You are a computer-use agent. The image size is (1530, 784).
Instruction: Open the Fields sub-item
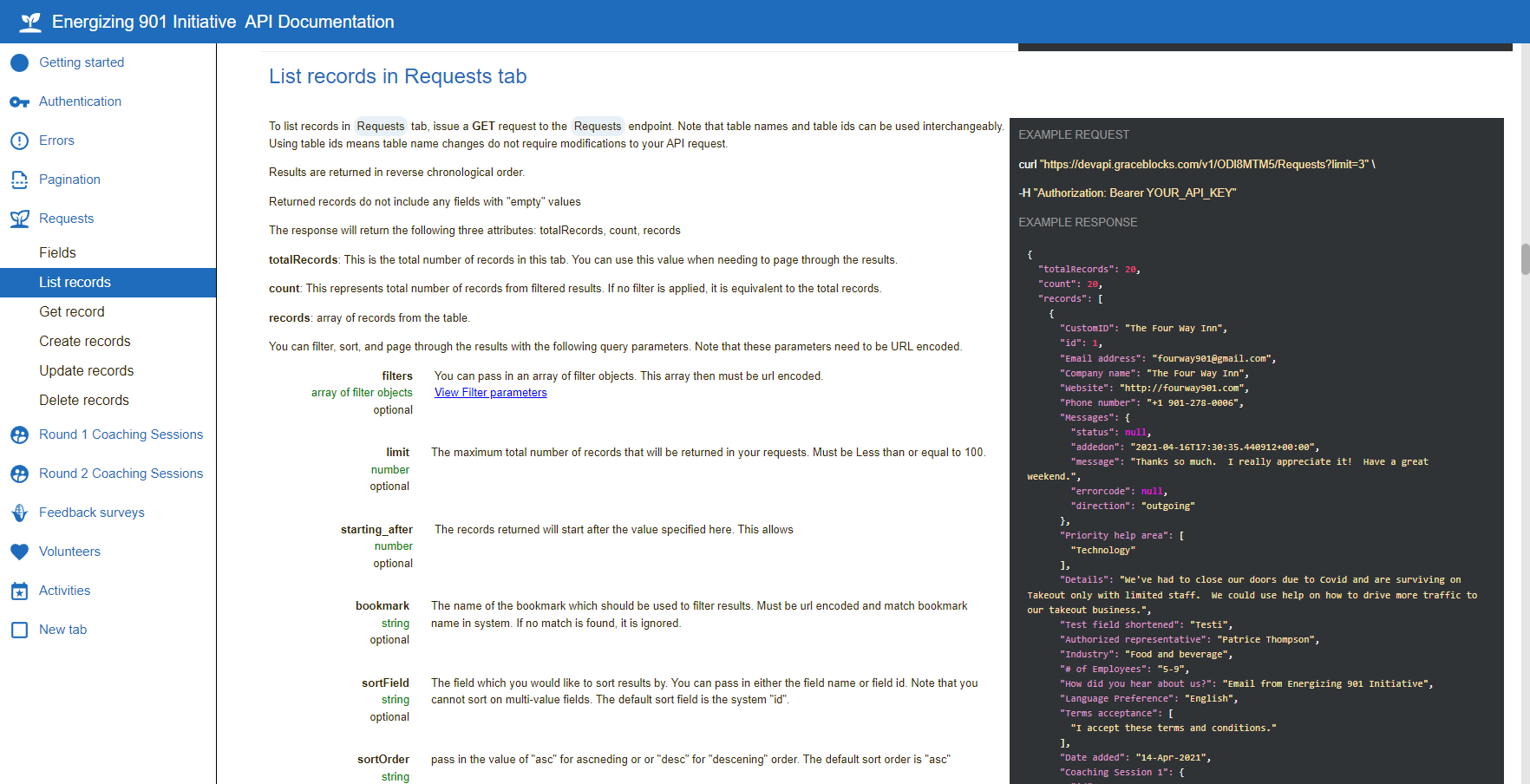57,253
